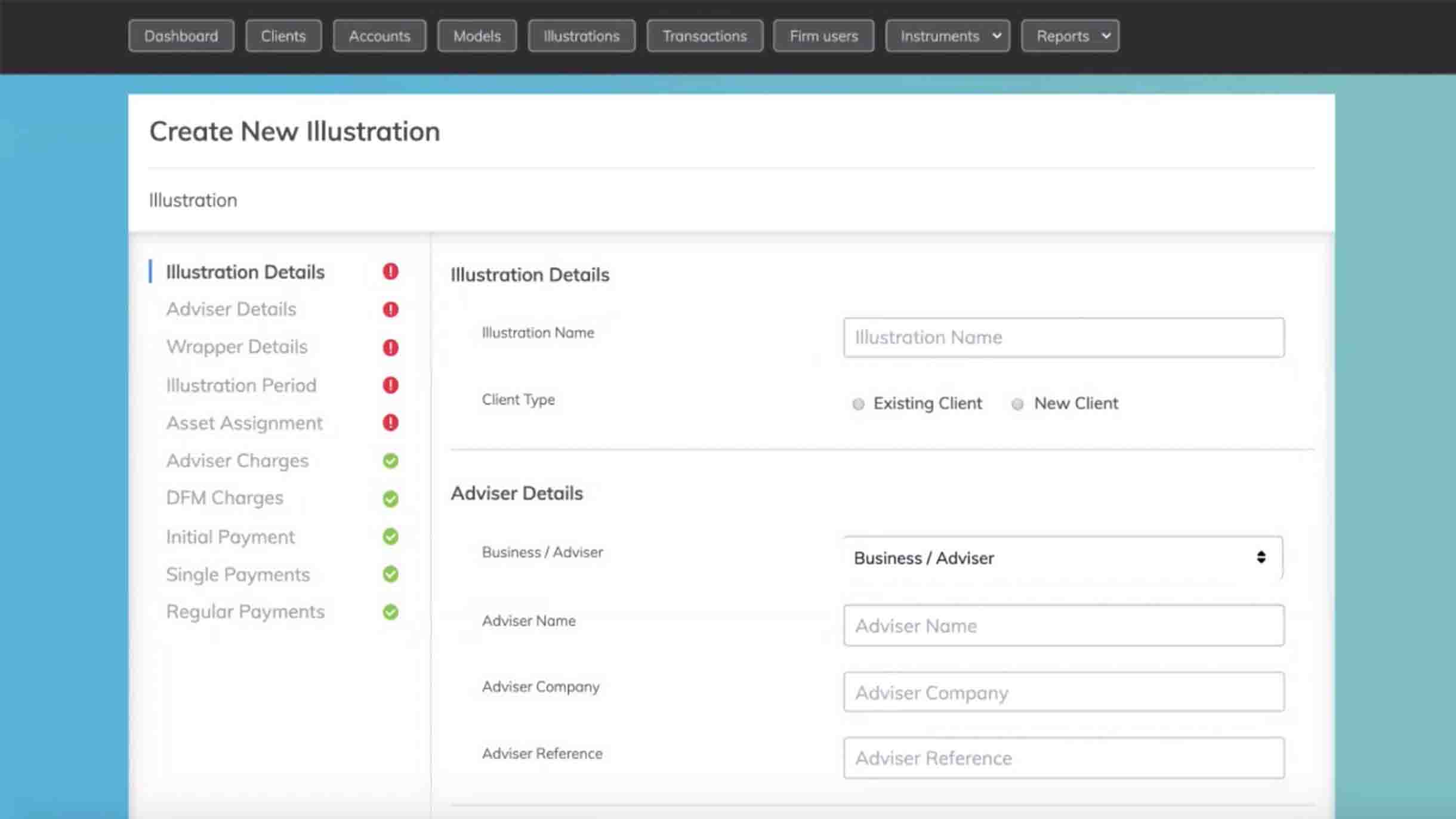
Task: Select the Existing Client radio button
Action: click(x=858, y=404)
